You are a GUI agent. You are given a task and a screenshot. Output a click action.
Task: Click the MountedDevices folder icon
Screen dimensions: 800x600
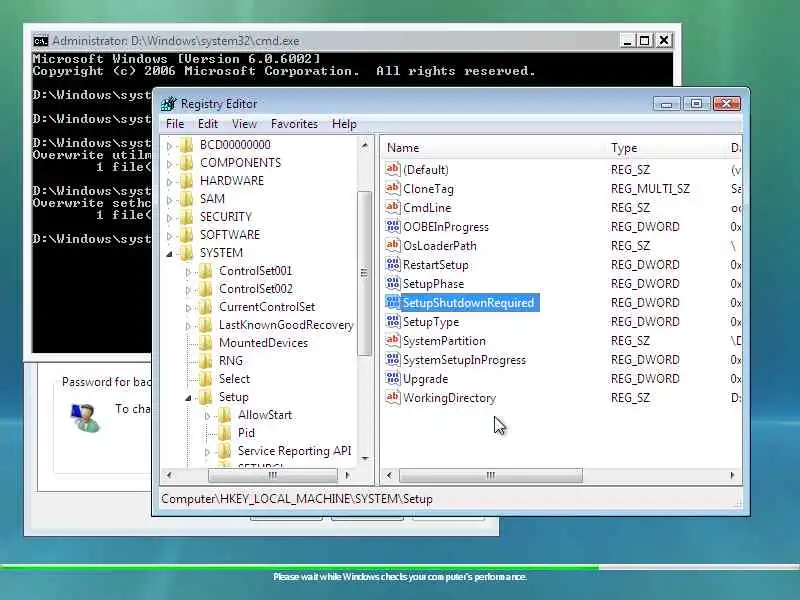click(206, 343)
